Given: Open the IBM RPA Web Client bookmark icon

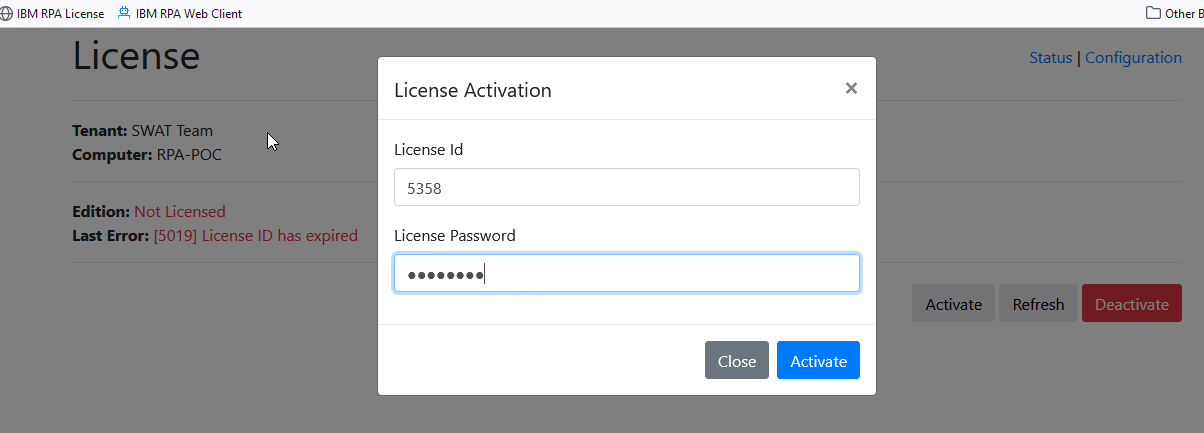Looking at the screenshot, I should (124, 13).
